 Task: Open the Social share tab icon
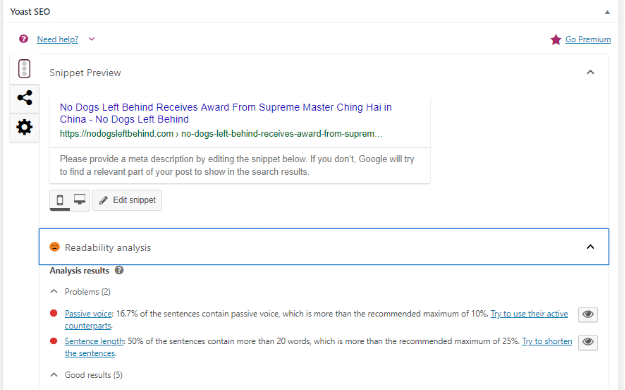(24, 98)
